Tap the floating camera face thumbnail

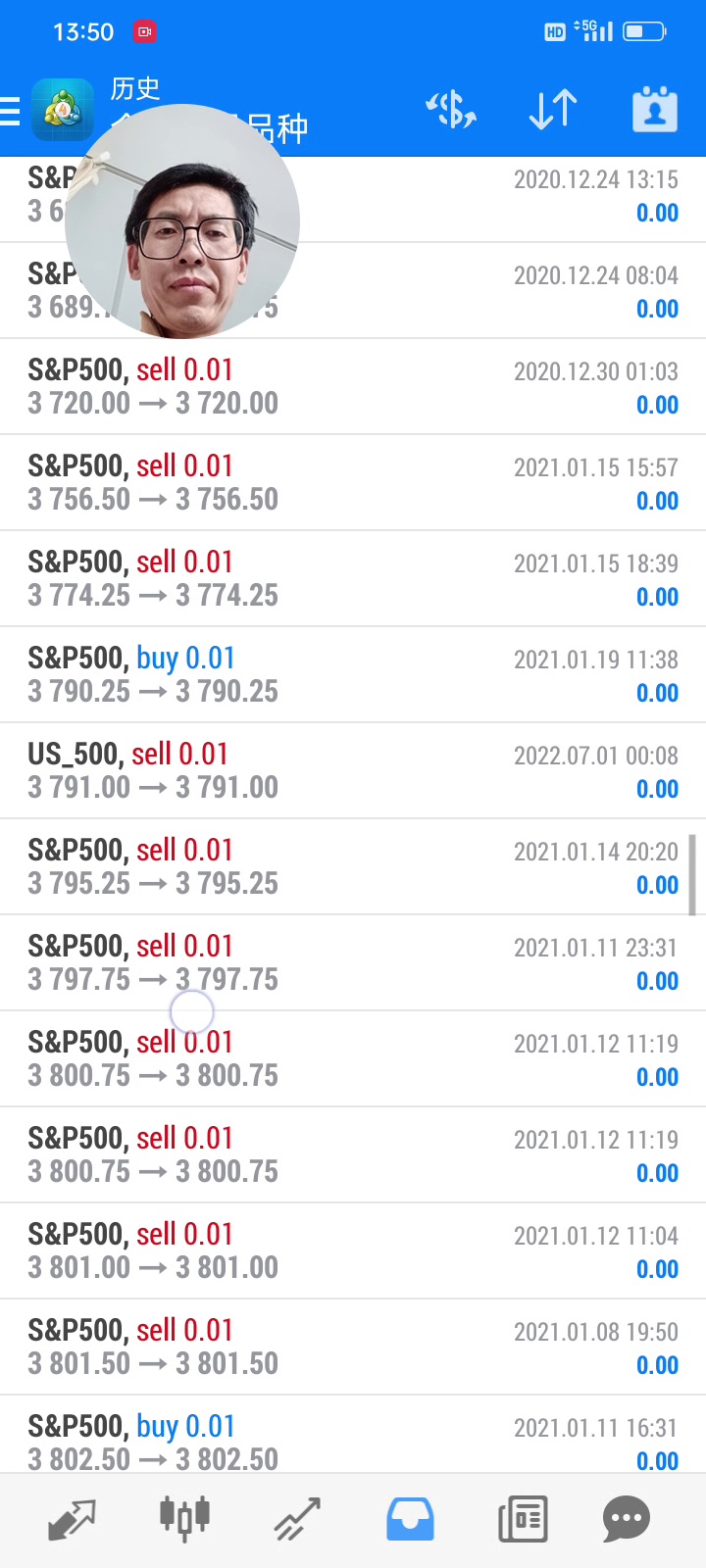(182, 221)
